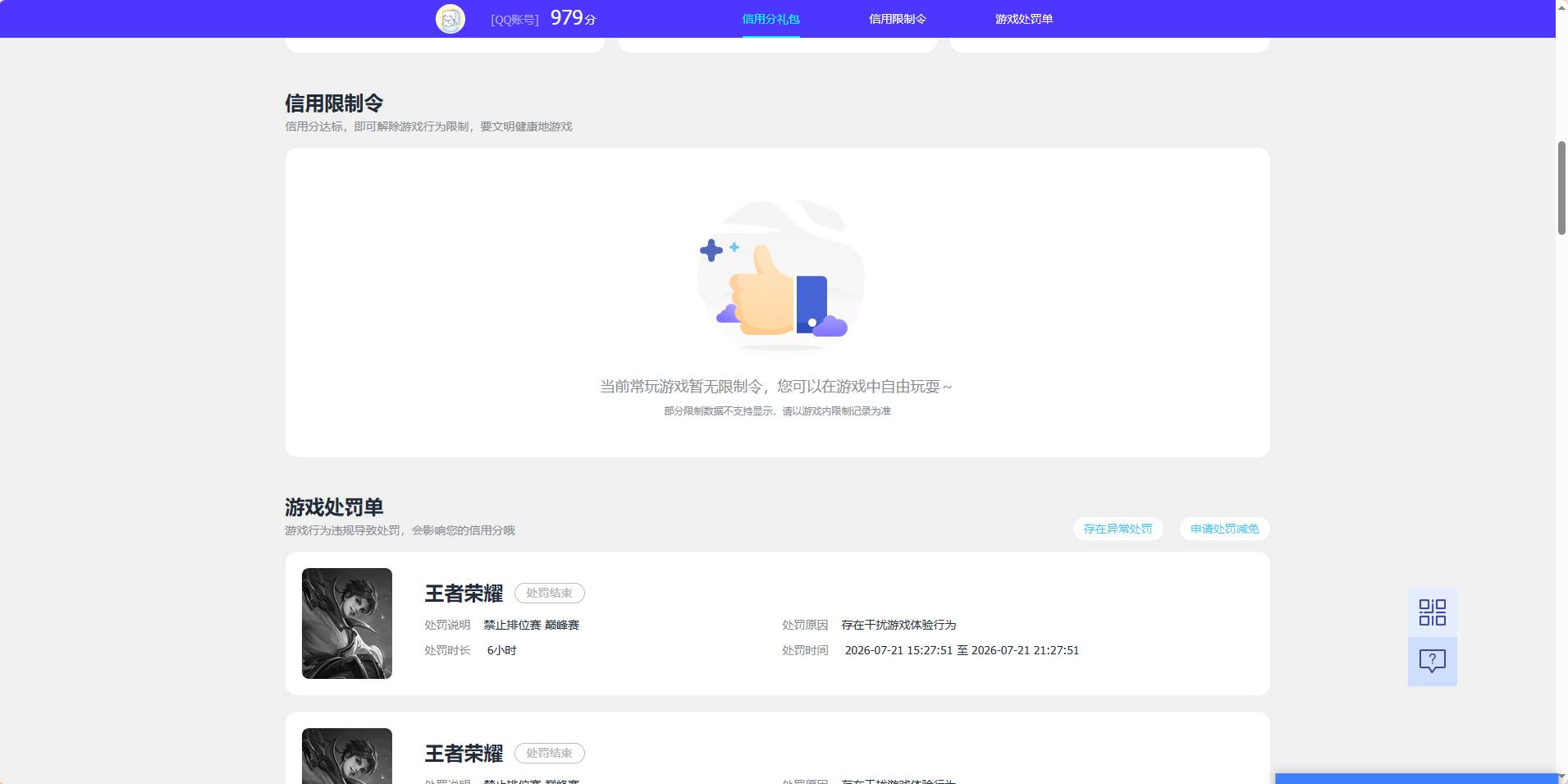
Task: Click the 处罚结束 badge on the first penalty card
Action: pos(549,593)
